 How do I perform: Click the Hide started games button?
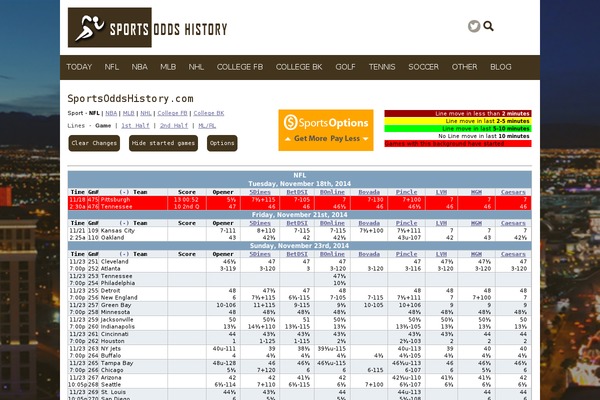(x=163, y=143)
